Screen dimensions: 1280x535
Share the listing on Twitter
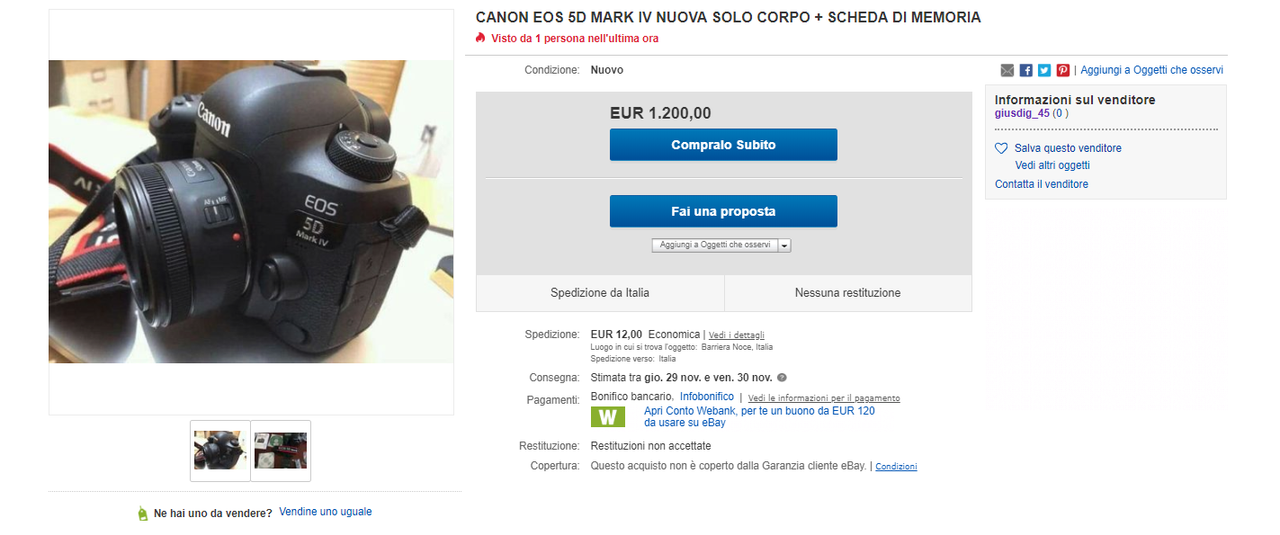(1044, 70)
